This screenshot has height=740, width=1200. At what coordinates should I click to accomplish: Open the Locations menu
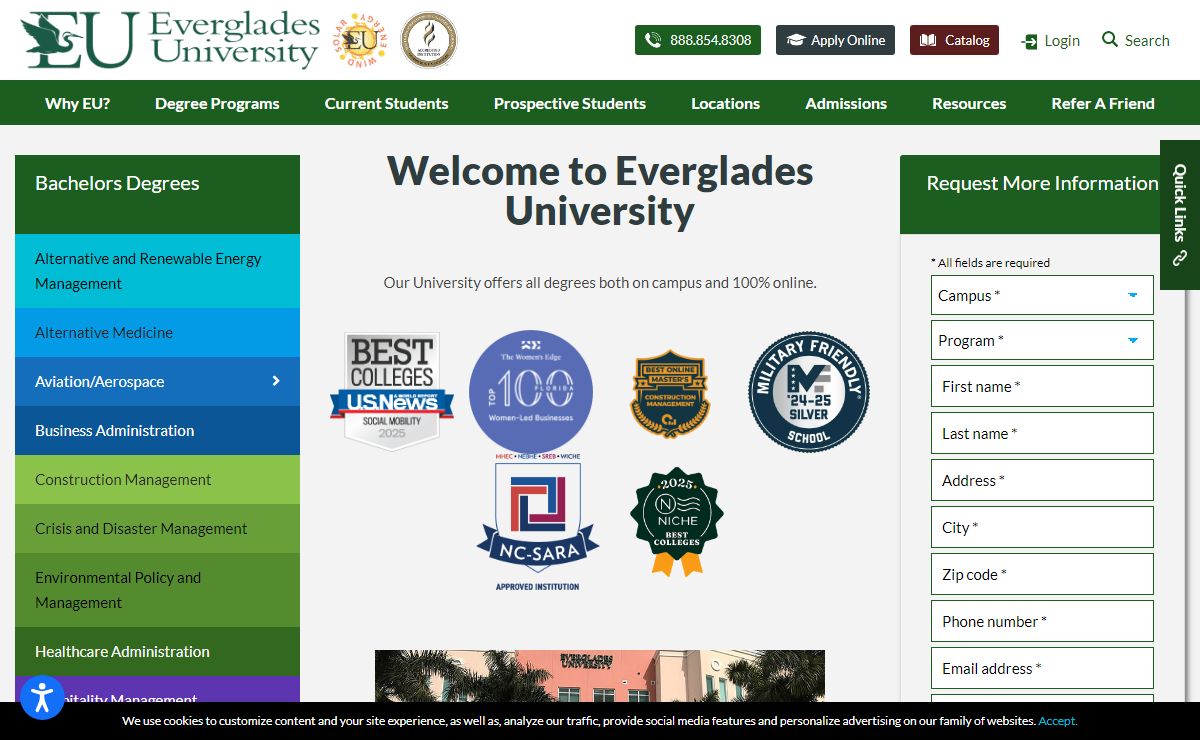[x=725, y=103]
